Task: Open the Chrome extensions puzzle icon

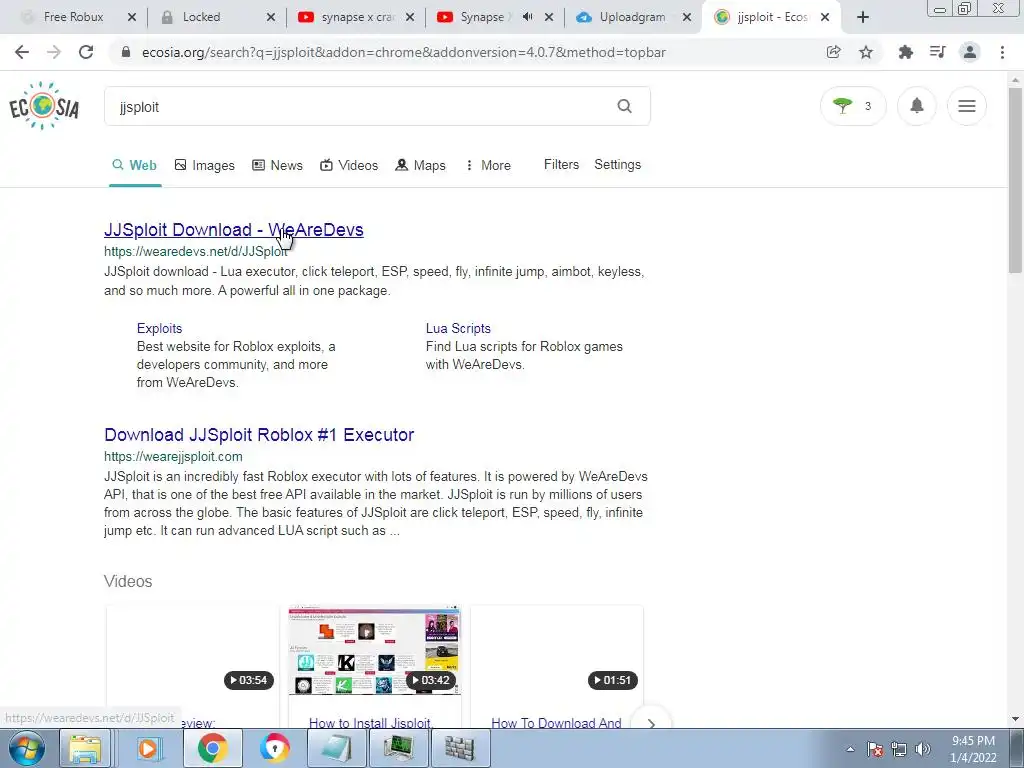Action: point(905,52)
